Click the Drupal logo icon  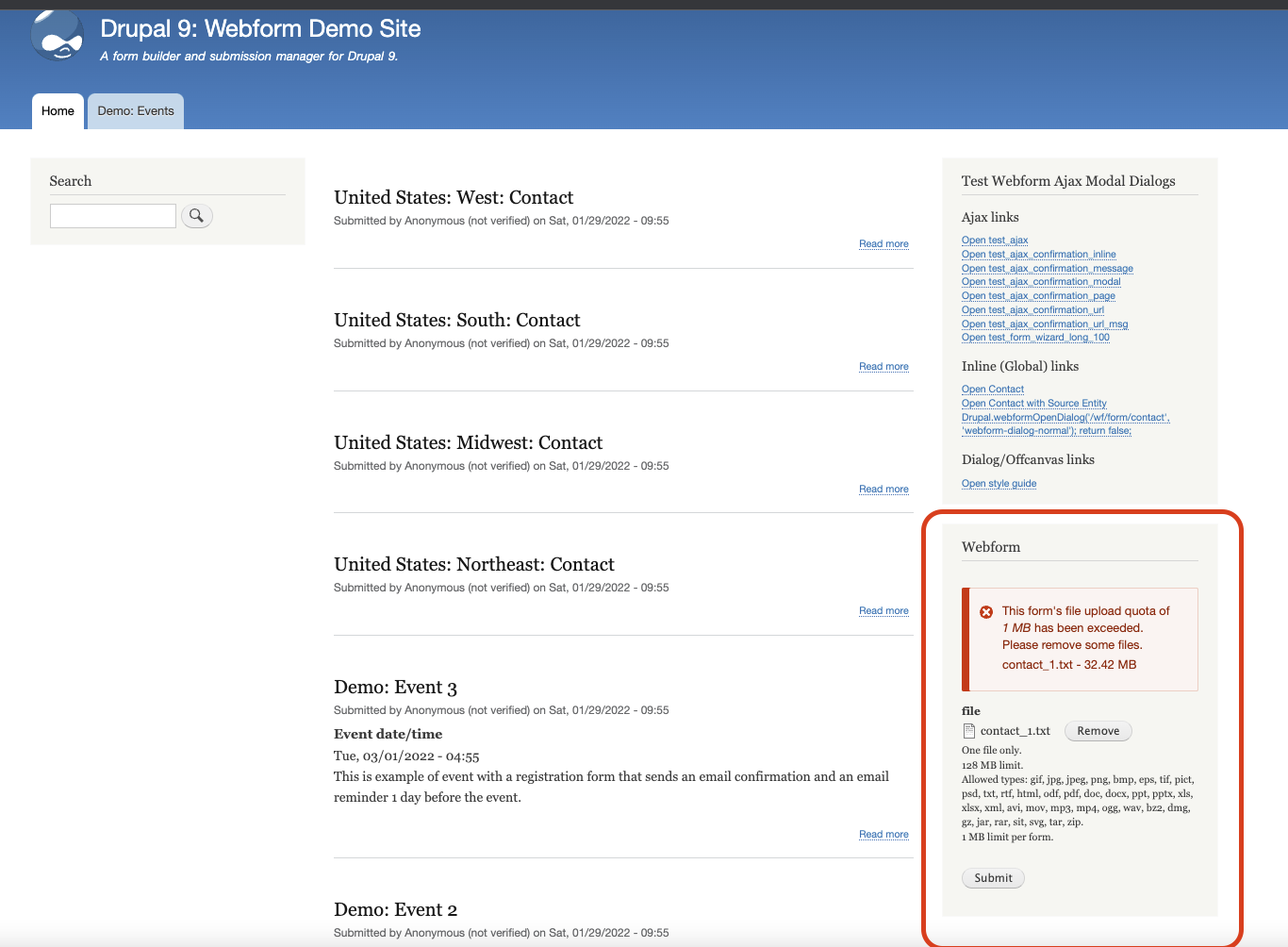[58, 36]
